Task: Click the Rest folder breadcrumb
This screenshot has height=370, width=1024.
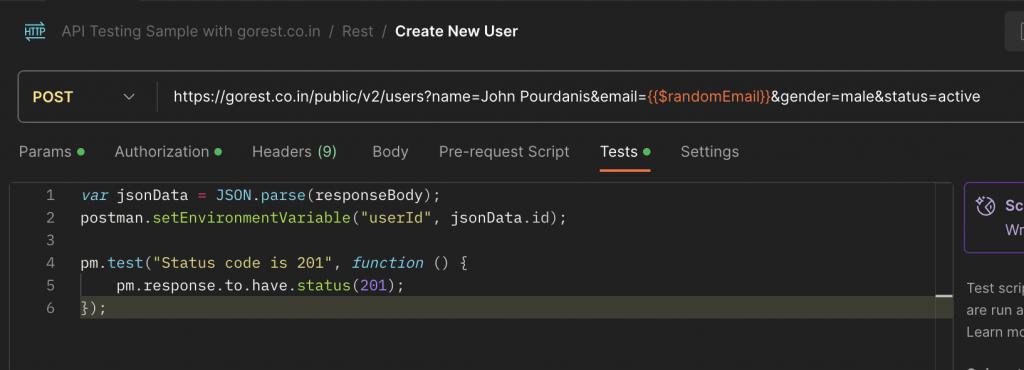Action: [x=358, y=31]
